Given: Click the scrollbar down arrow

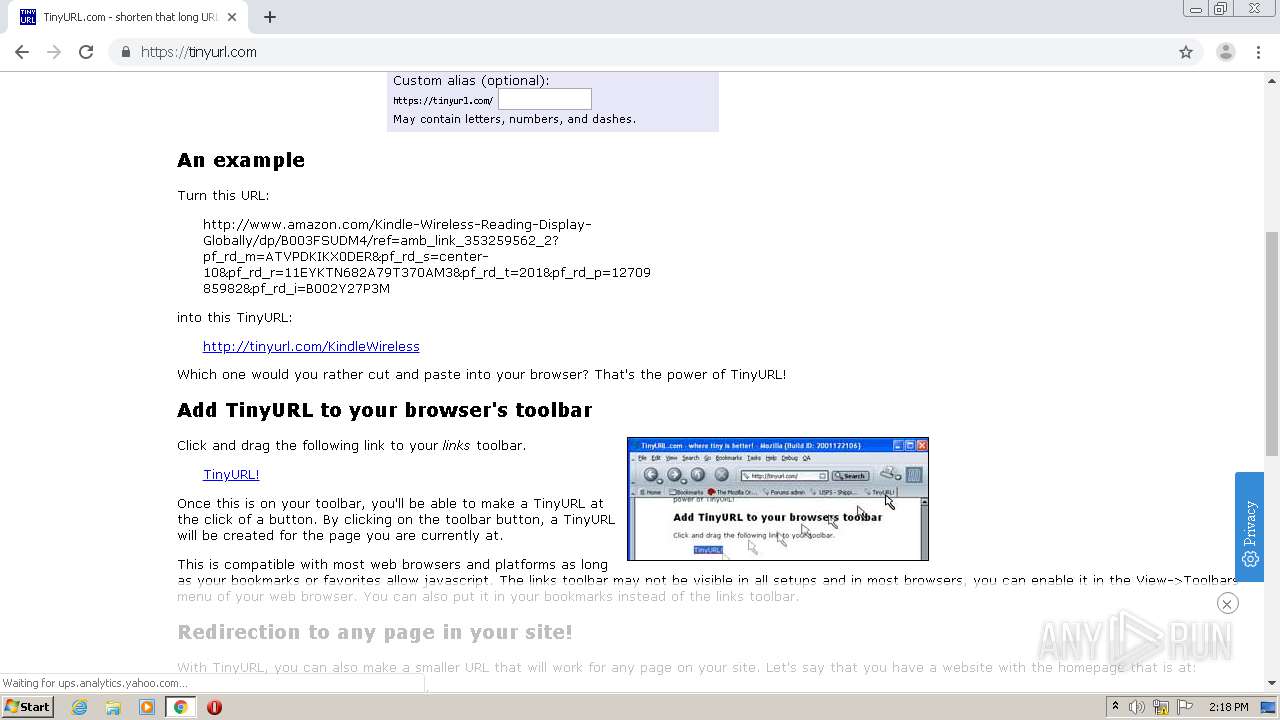Looking at the screenshot, I should tap(1272, 683).
